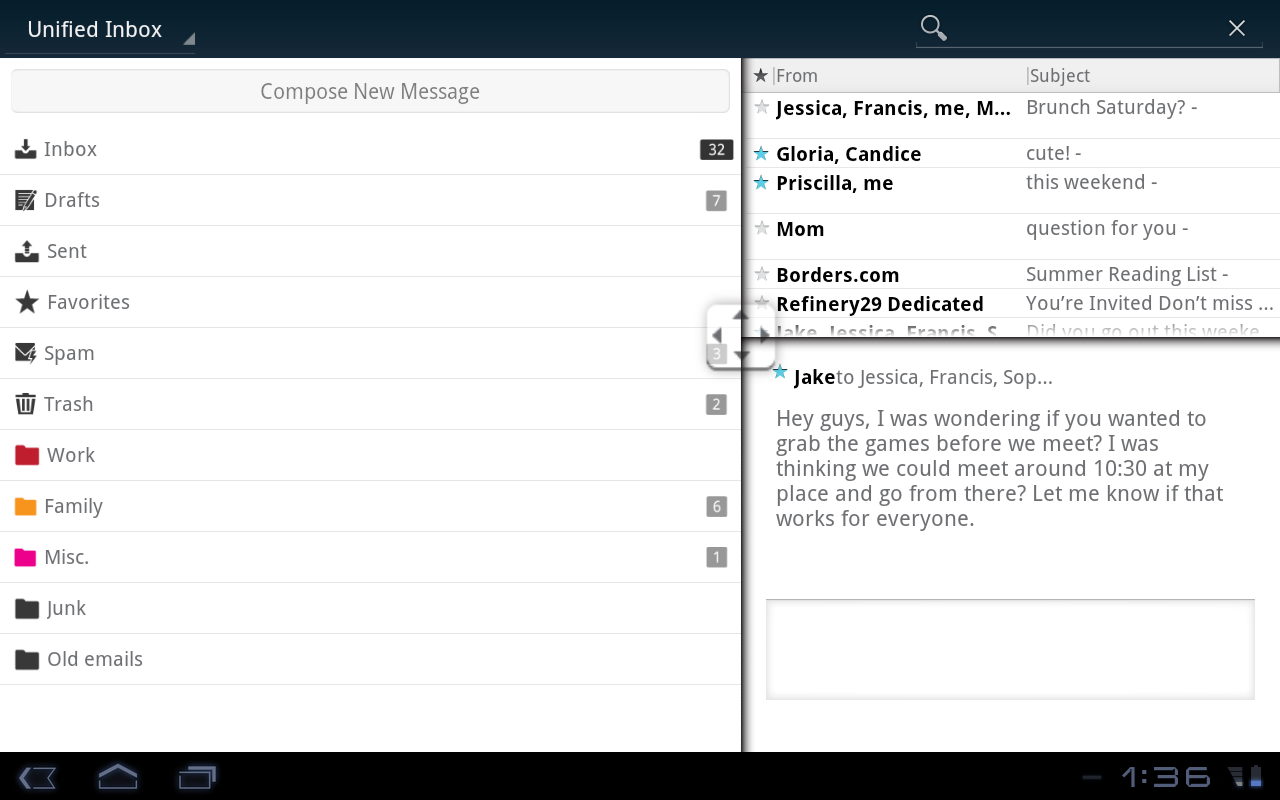The width and height of the screenshot is (1280, 800).
Task: Click the Trash bin icon
Action: coord(26,404)
